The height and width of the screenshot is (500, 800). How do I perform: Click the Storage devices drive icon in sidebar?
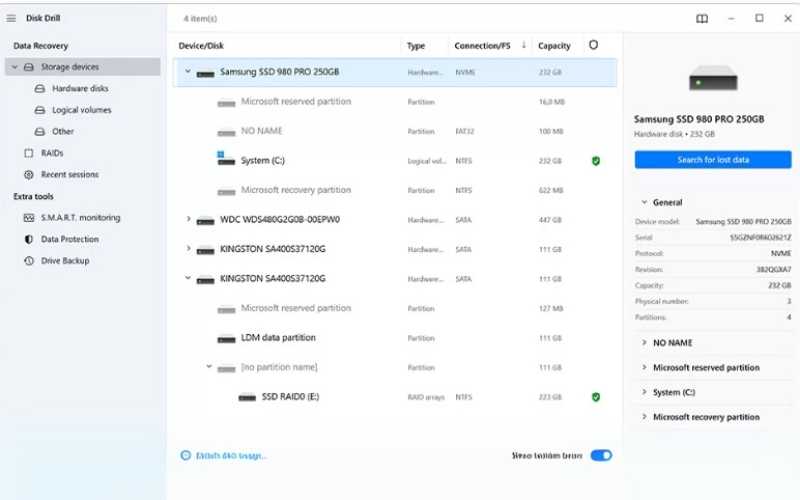tap(29, 67)
